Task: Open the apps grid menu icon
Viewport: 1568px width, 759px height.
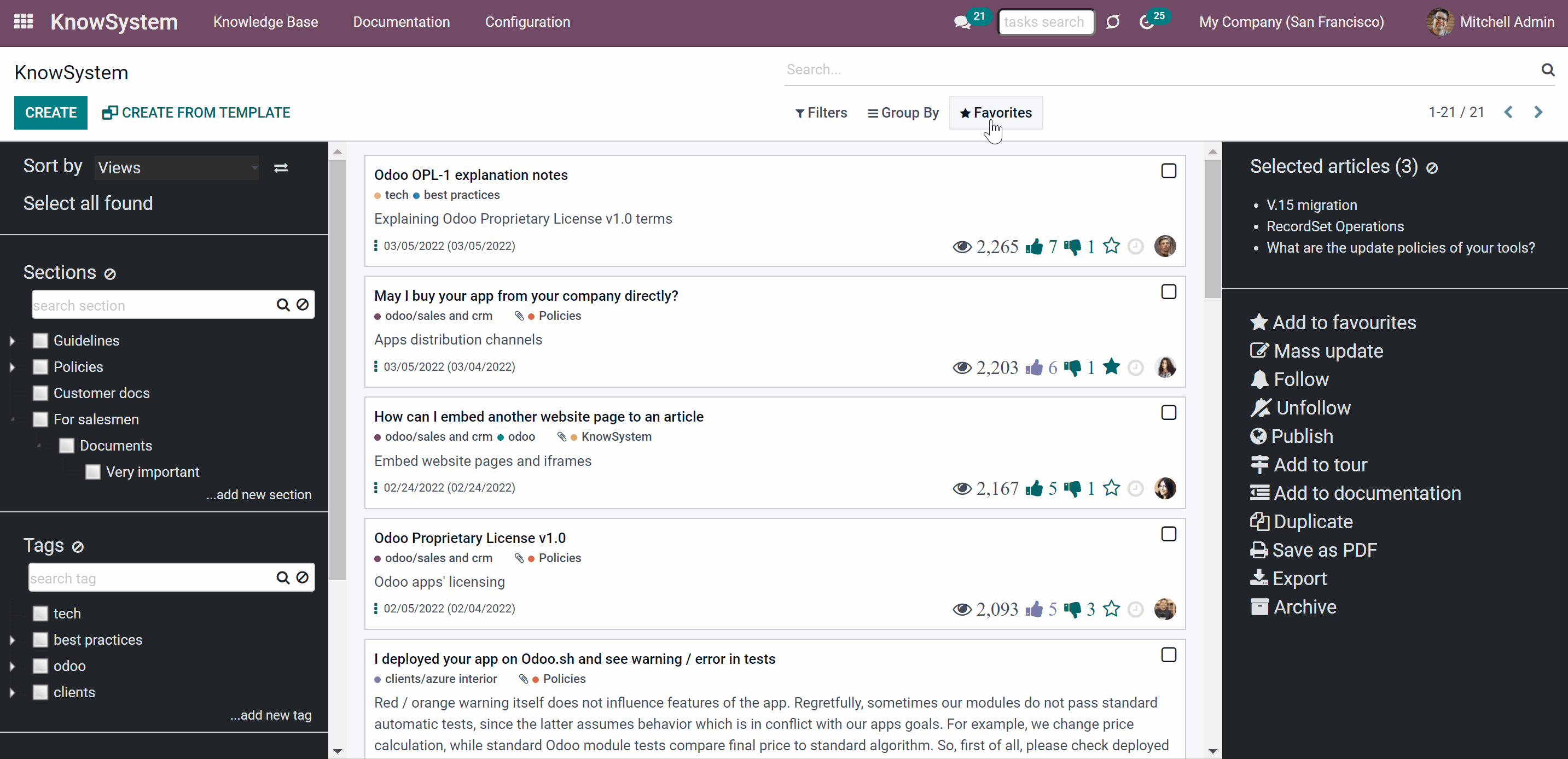Action: (23, 22)
